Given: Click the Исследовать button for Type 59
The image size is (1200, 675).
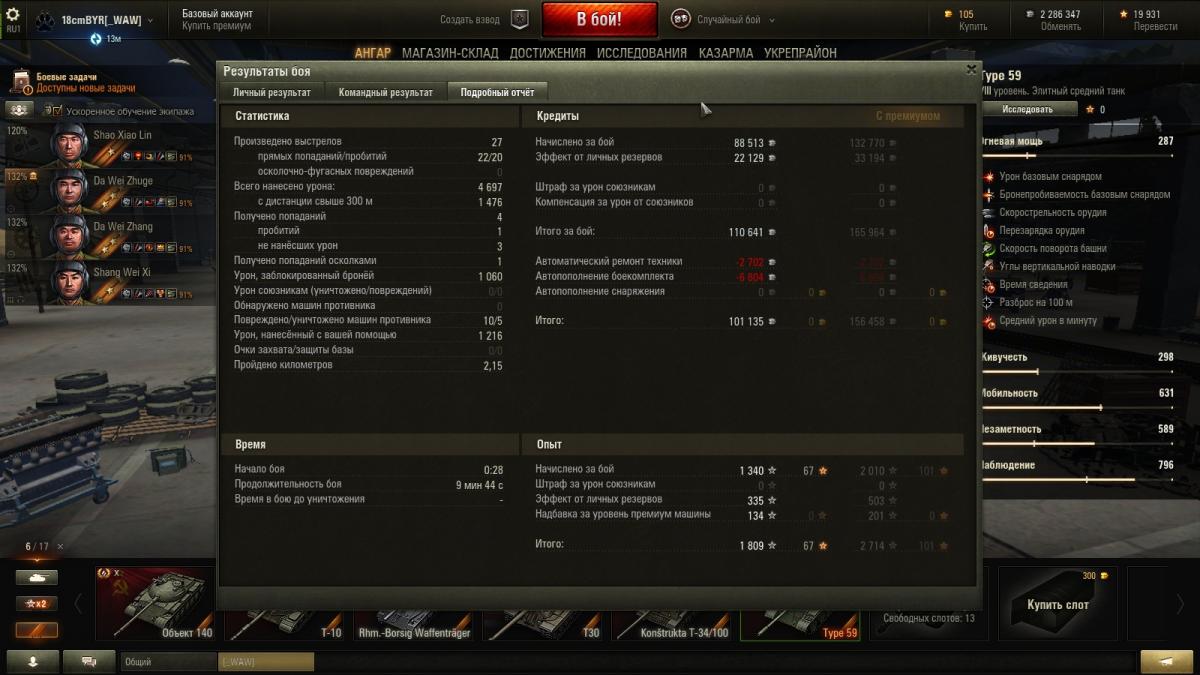Looking at the screenshot, I should tap(1029, 109).
